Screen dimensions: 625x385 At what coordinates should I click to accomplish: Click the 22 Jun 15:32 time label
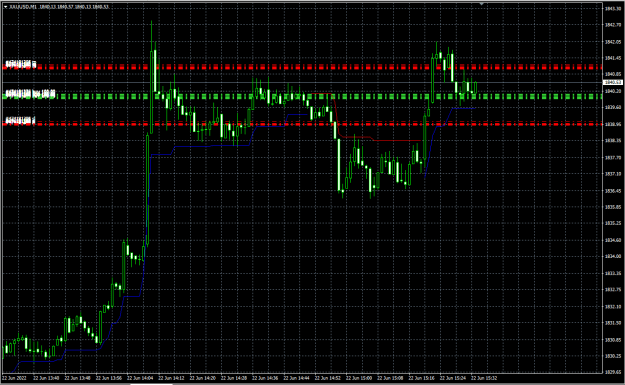484,378
